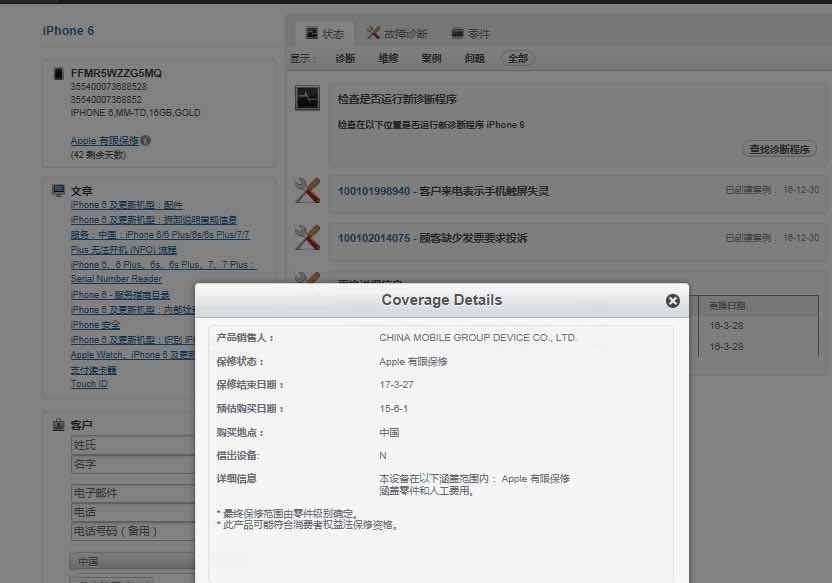The width and height of the screenshot is (832, 583).
Task: Click the 16-12-30 date on case 100102014075 row
Action: [x=801, y=237]
